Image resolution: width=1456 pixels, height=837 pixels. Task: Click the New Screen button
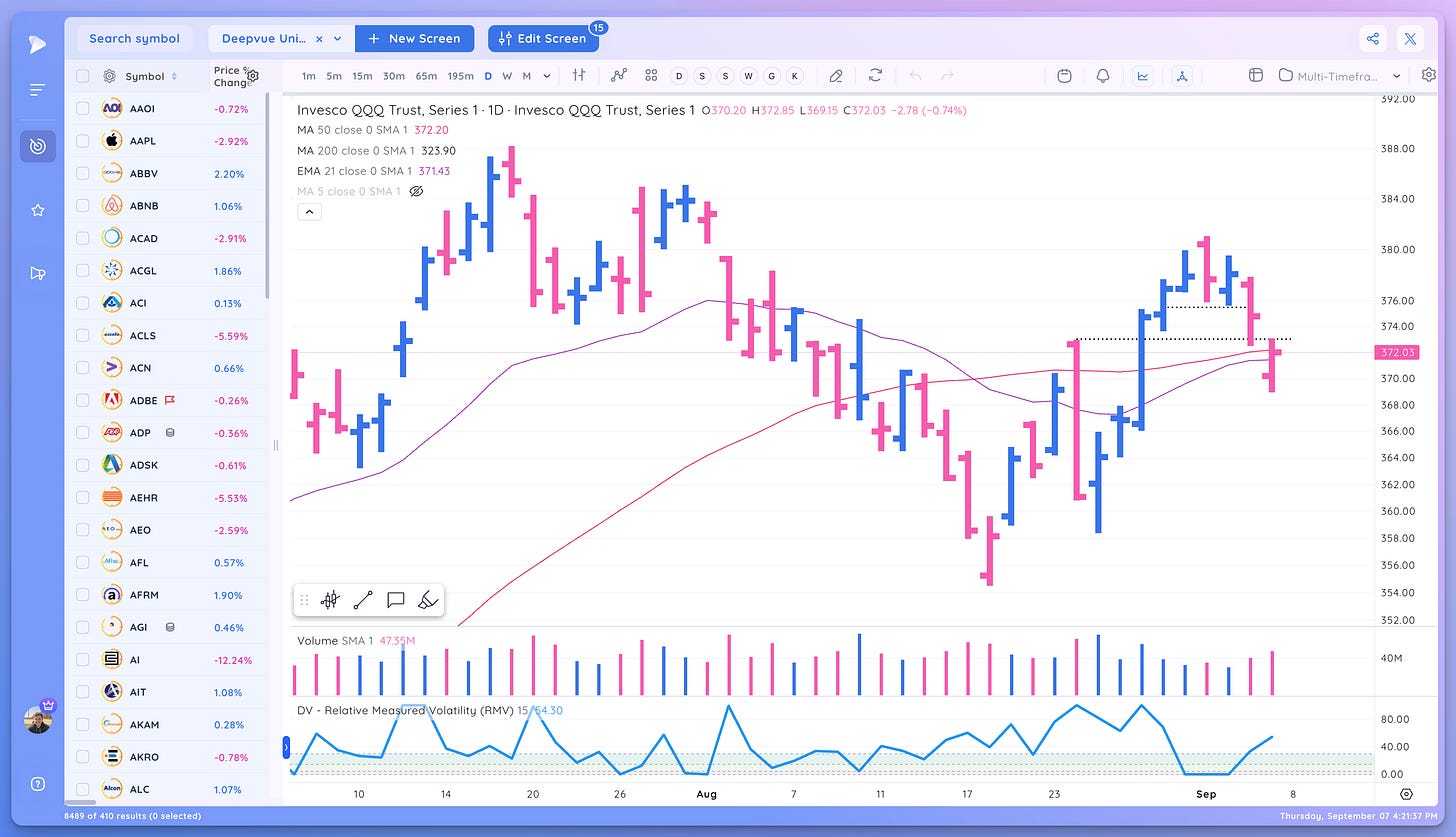pyautogui.click(x=414, y=39)
